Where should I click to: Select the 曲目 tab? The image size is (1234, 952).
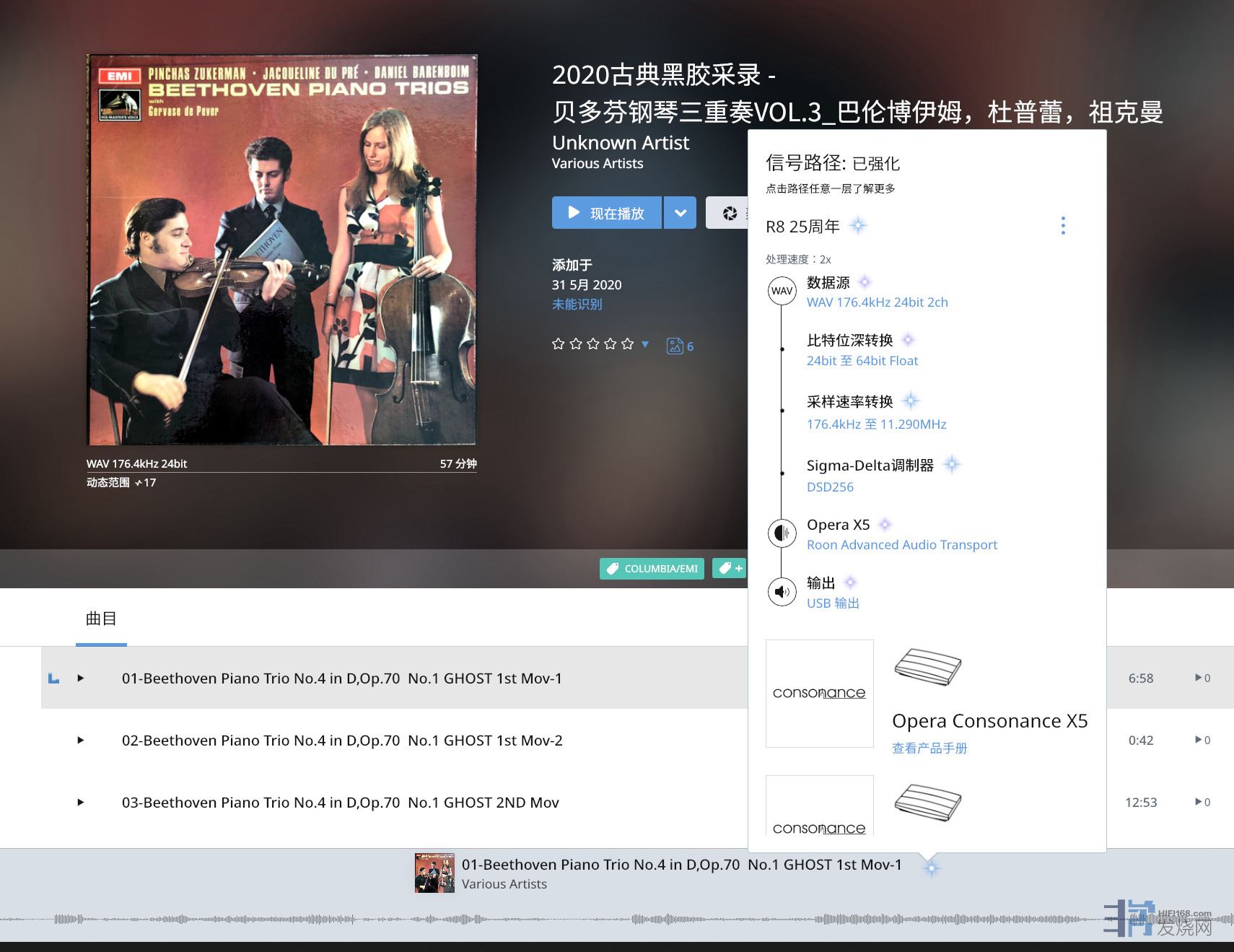(x=101, y=619)
